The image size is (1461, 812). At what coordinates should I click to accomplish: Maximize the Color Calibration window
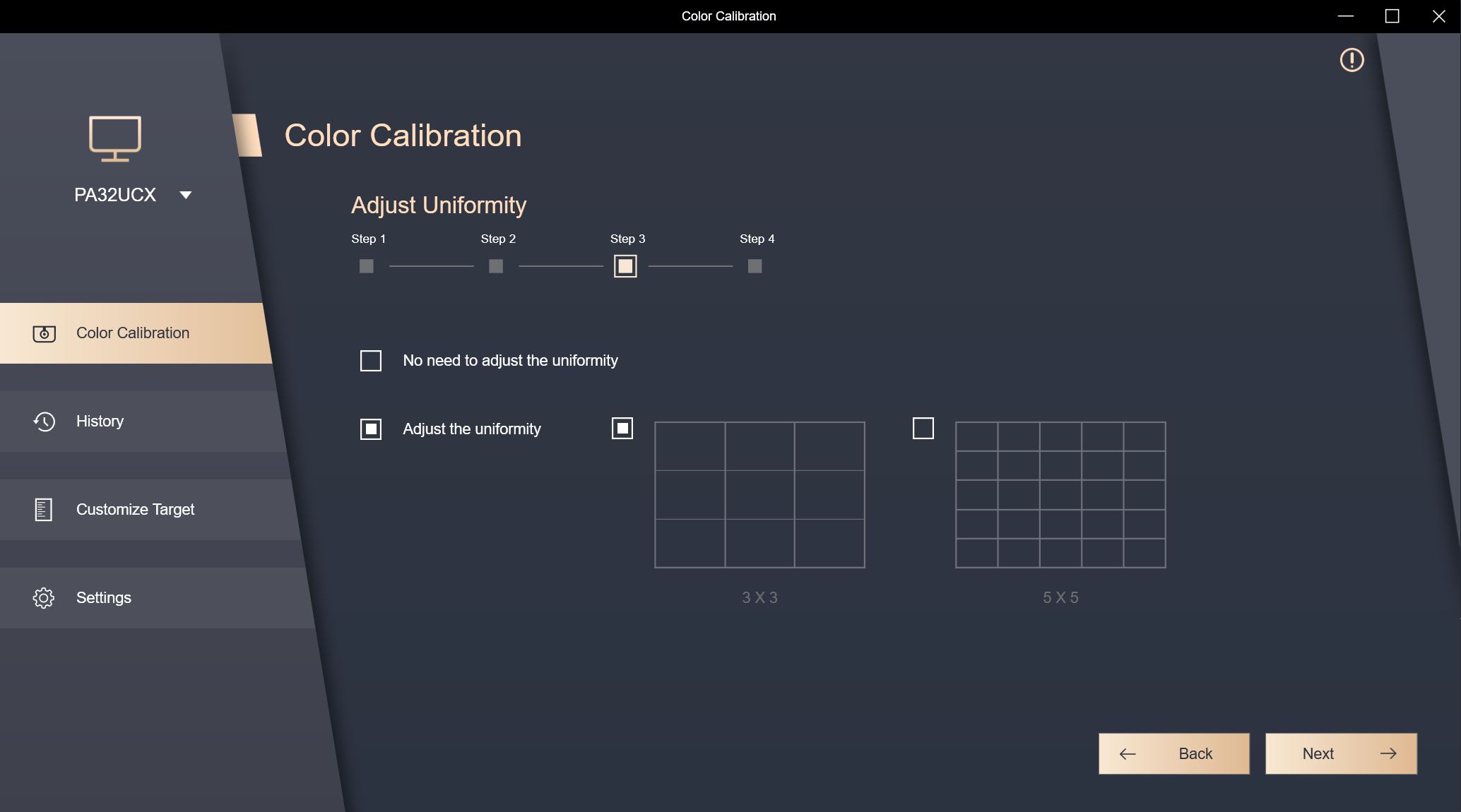1392,16
